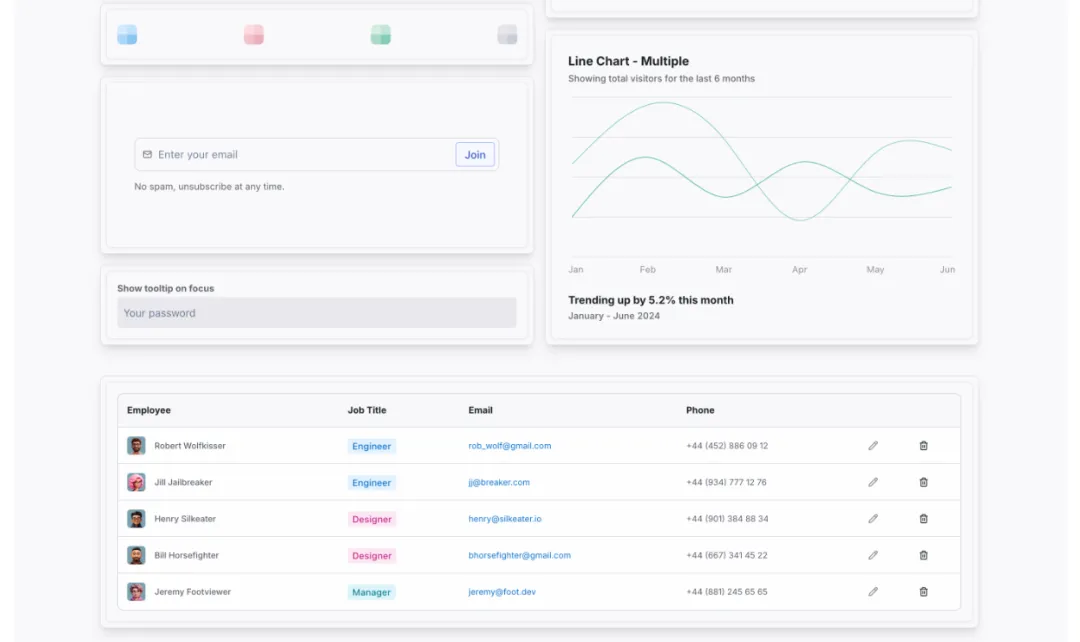Screen dimensions: 1080x642
Task: Click the Your password input field
Action: tap(316, 313)
